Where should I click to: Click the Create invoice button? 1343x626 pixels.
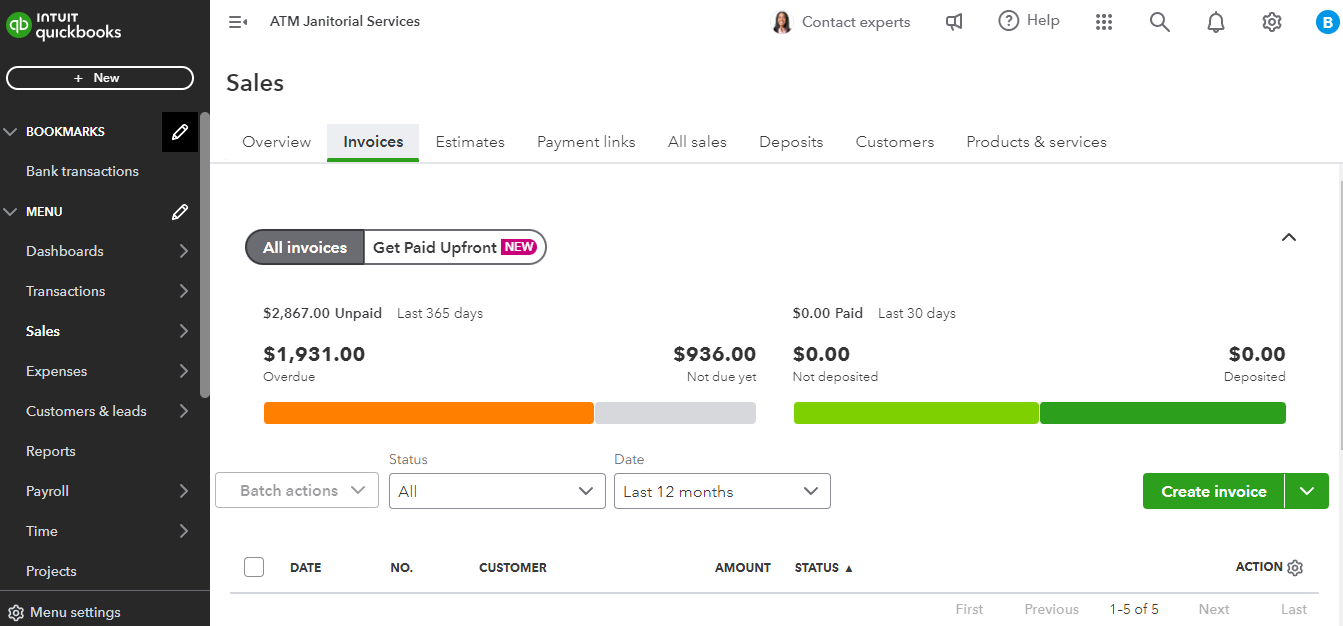1213,491
